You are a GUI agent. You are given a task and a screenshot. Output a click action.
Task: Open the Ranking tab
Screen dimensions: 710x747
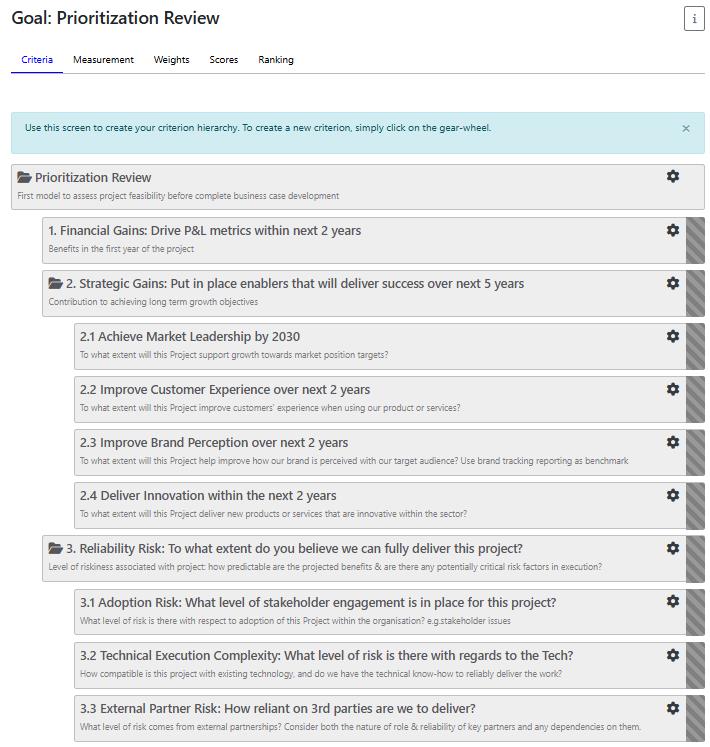click(x=276, y=60)
